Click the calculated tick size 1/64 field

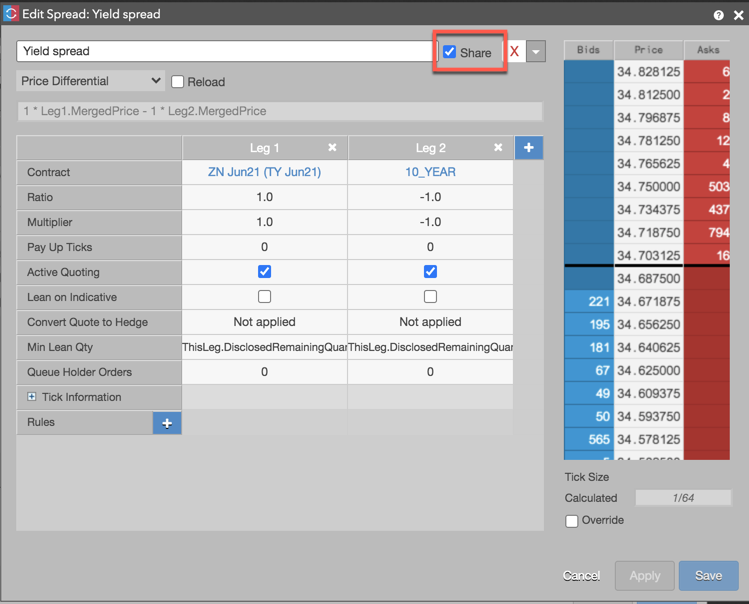(683, 498)
